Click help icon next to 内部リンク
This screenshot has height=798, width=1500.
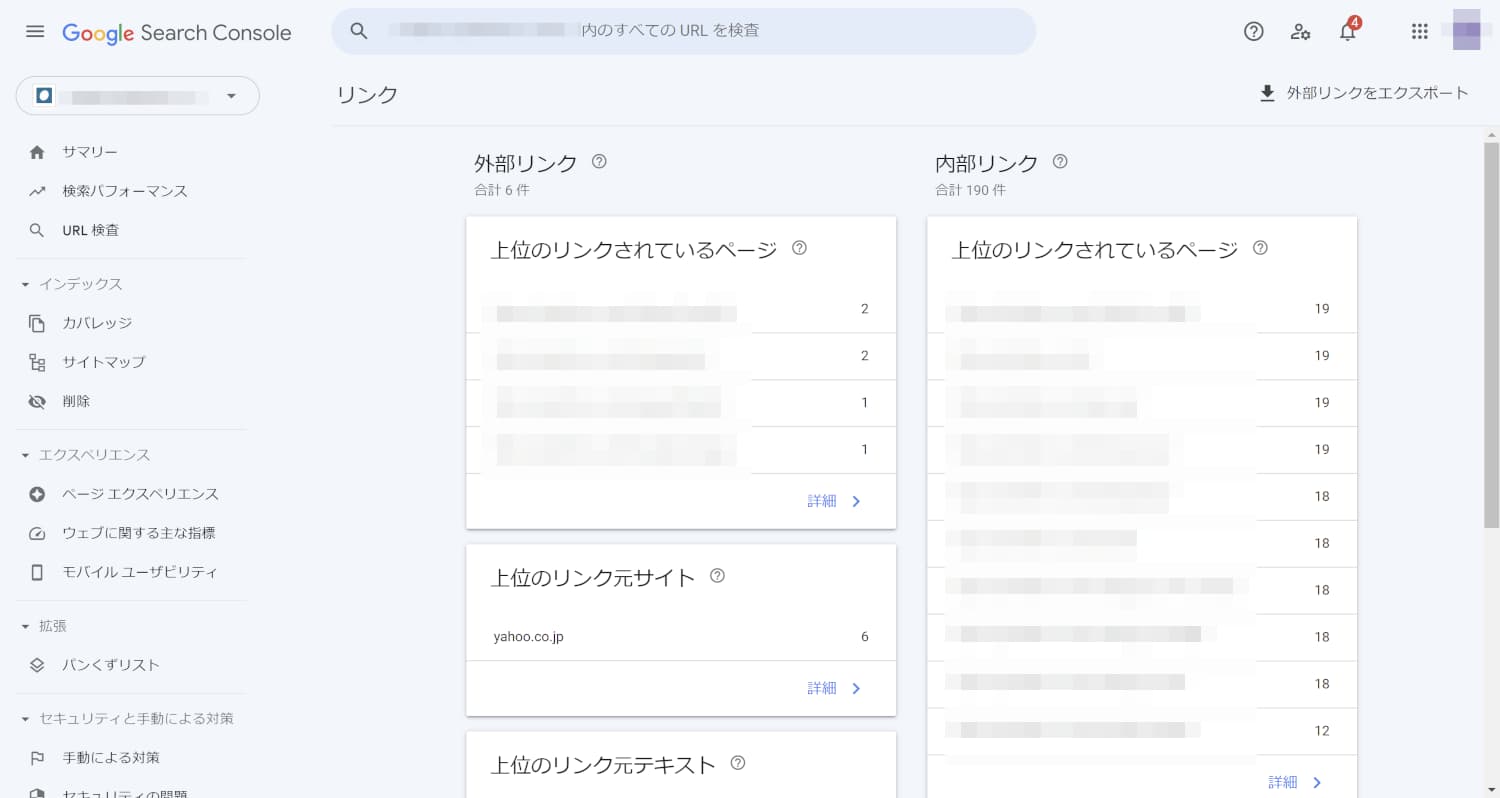click(x=1060, y=161)
